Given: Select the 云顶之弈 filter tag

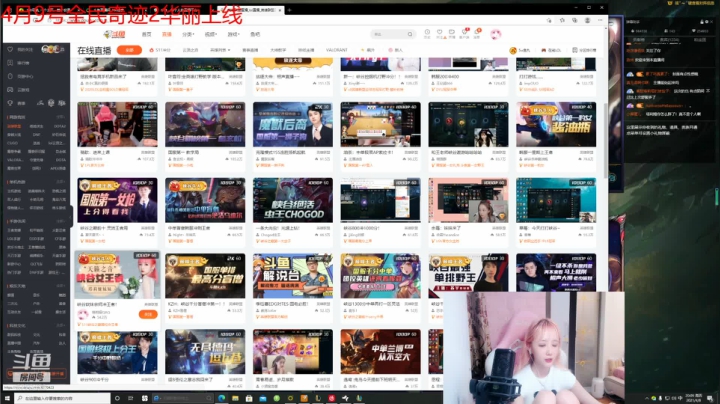Looking at the screenshot, I should coord(190,50).
